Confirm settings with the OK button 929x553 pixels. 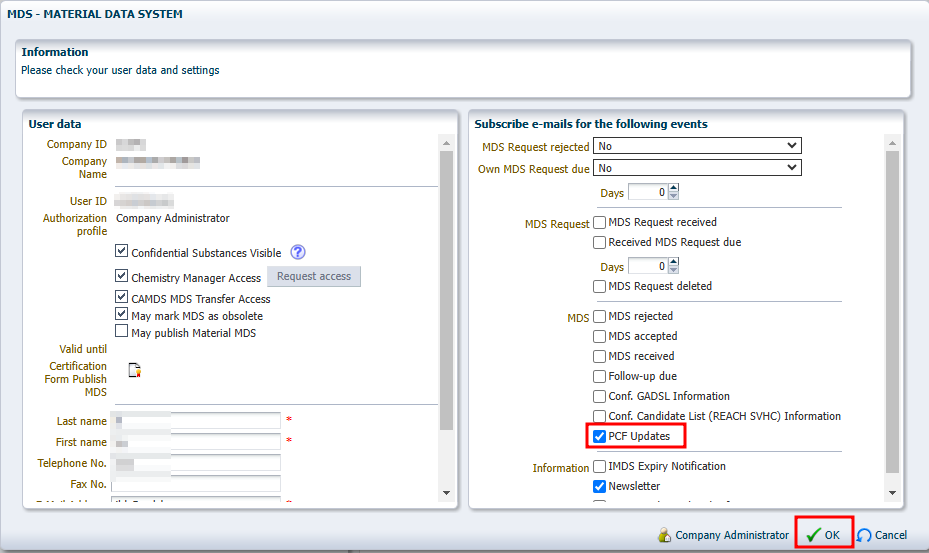(824, 535)
